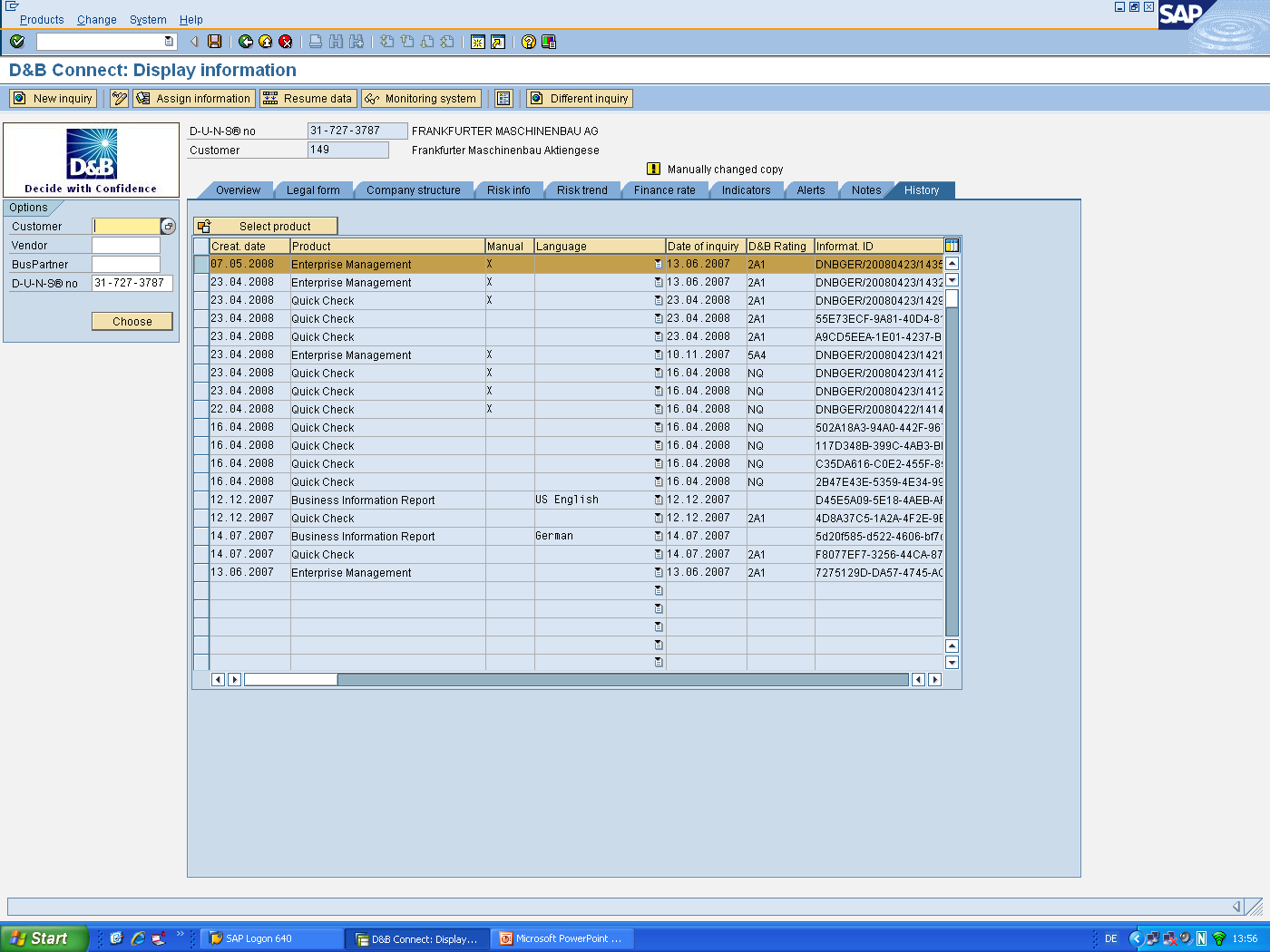
Task: Click the Find binoculars icon
Action: pos(337,42)
